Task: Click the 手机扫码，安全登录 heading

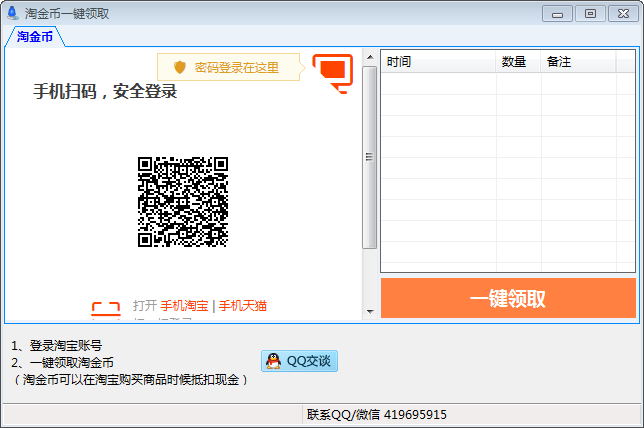Action: coord(105,91)
